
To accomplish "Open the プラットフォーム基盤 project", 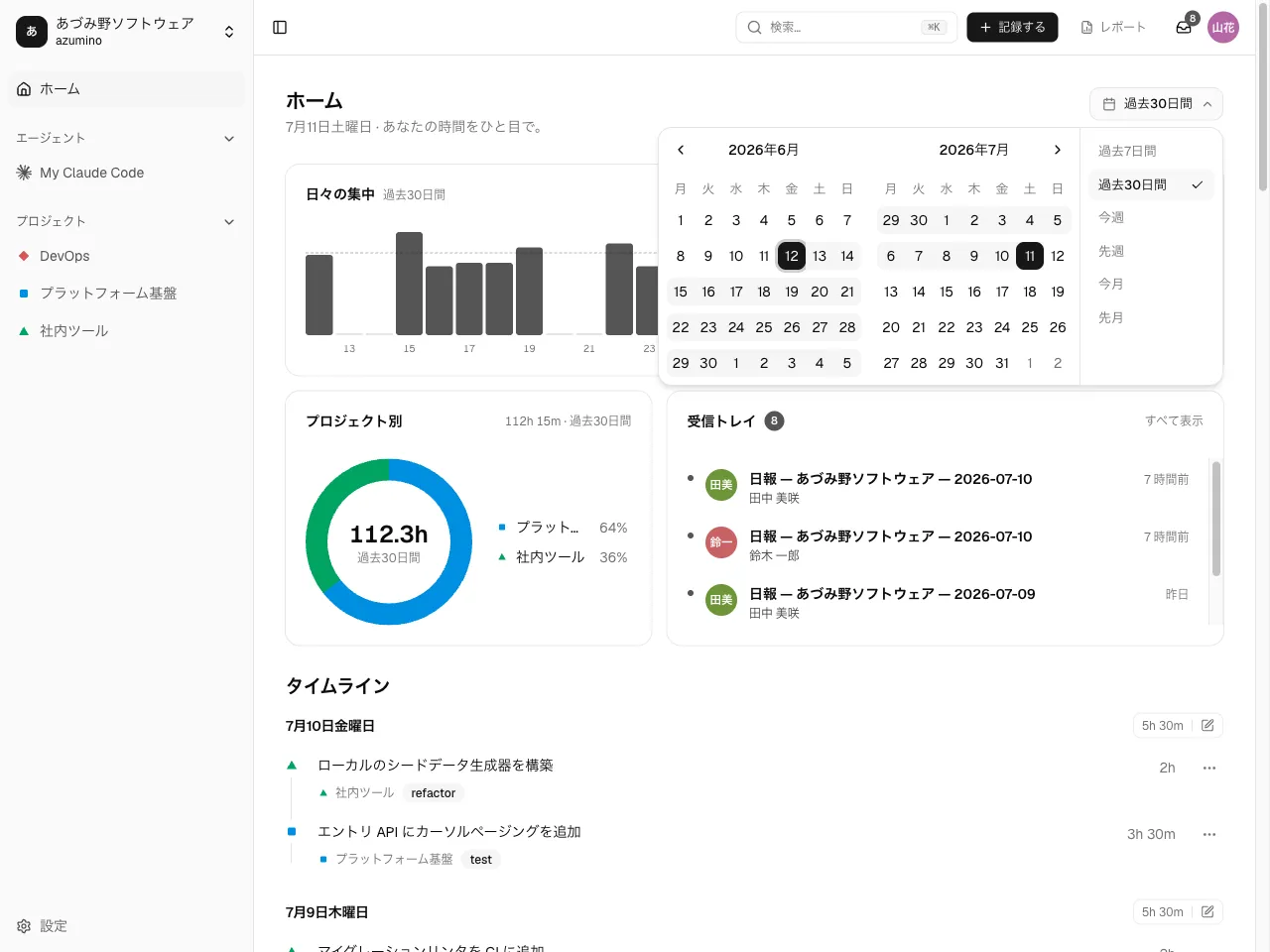I will [126, 294].
